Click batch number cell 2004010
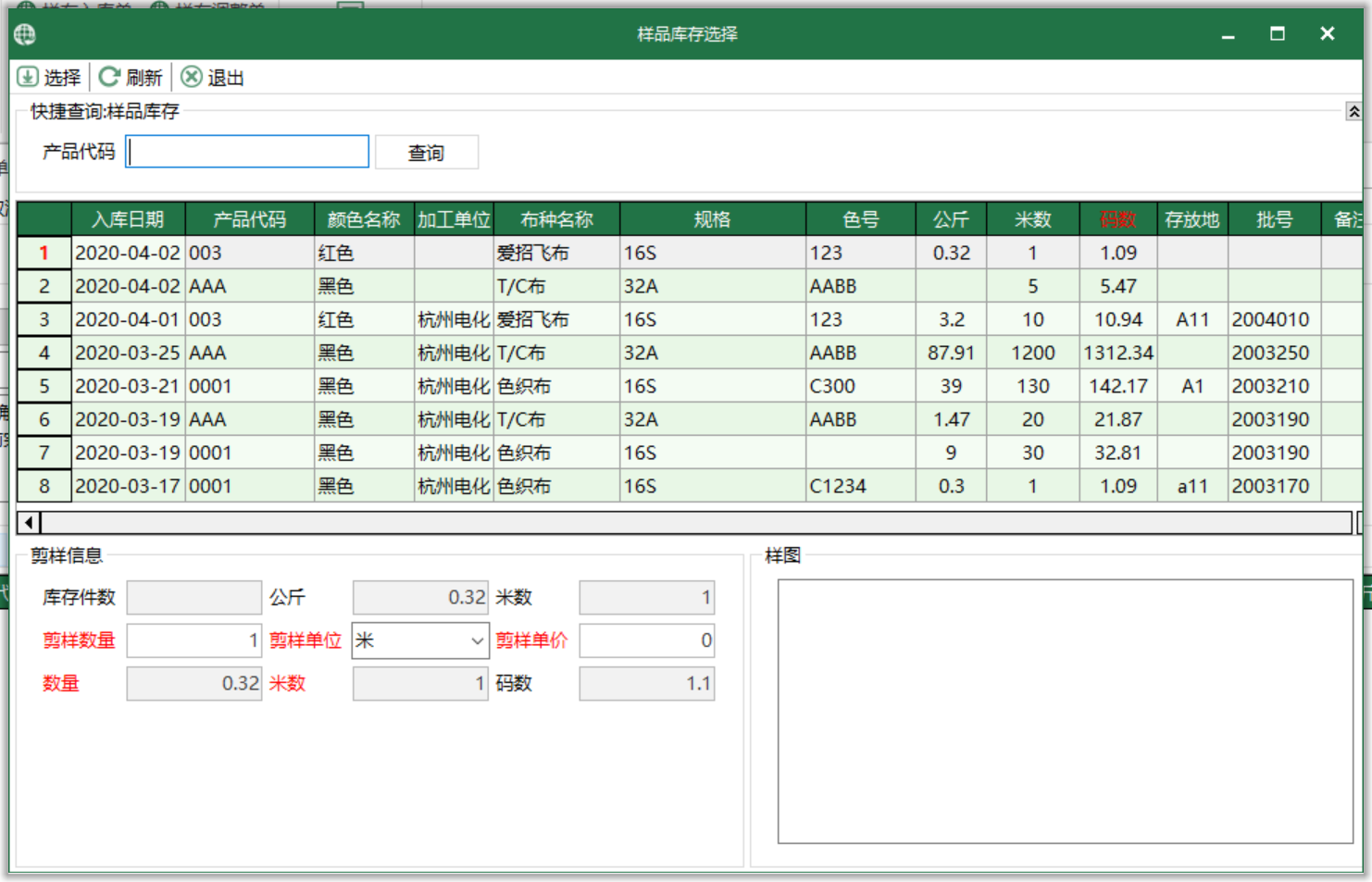1372x882 pixels. pos(1275,319)
